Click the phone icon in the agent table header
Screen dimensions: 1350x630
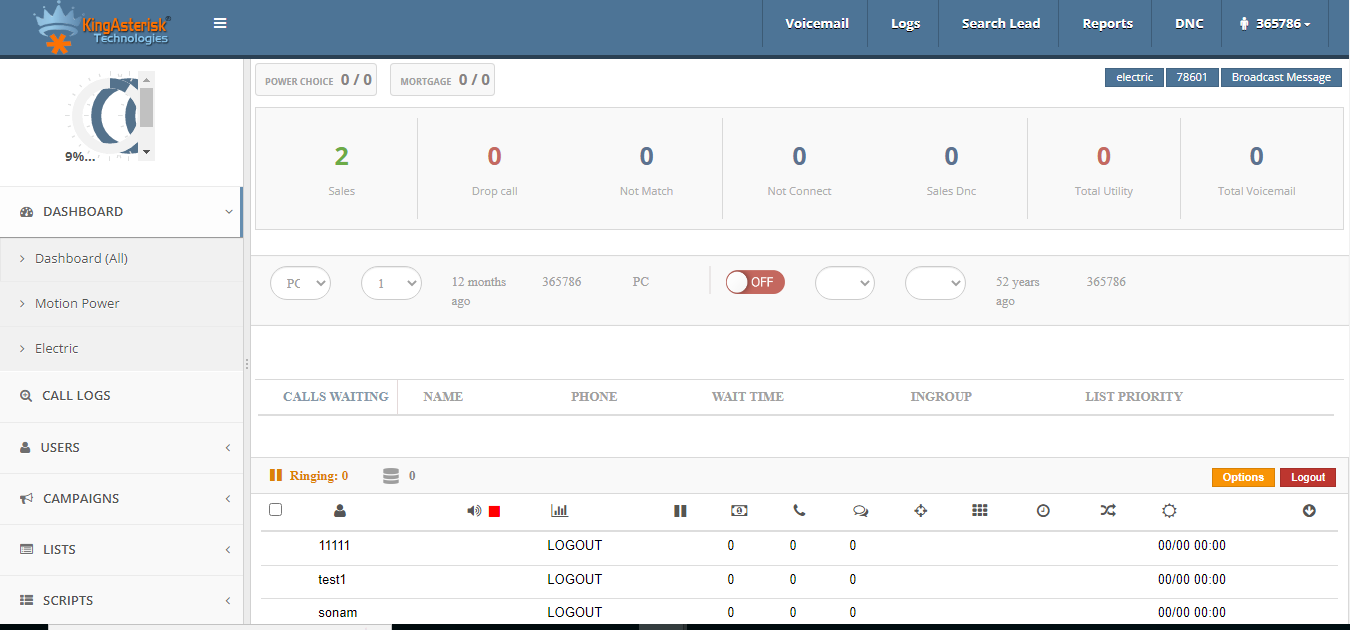tap(798, 510)
